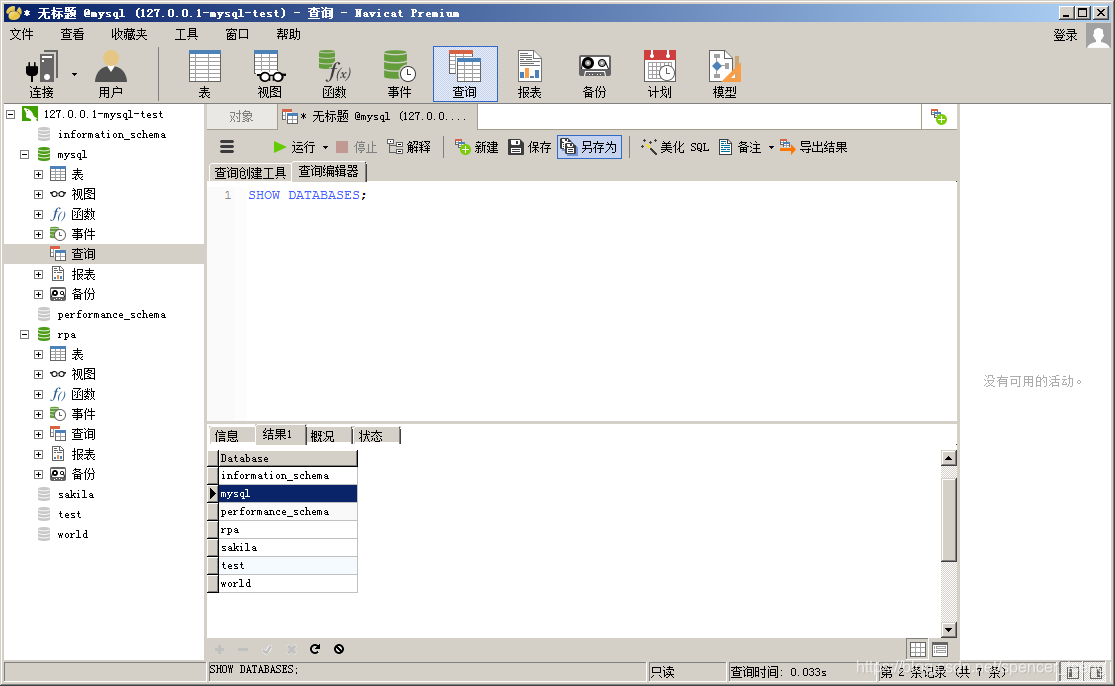Click Save As (另存为) button
The image size is (1115, 686).
click(x=589, y=146)
